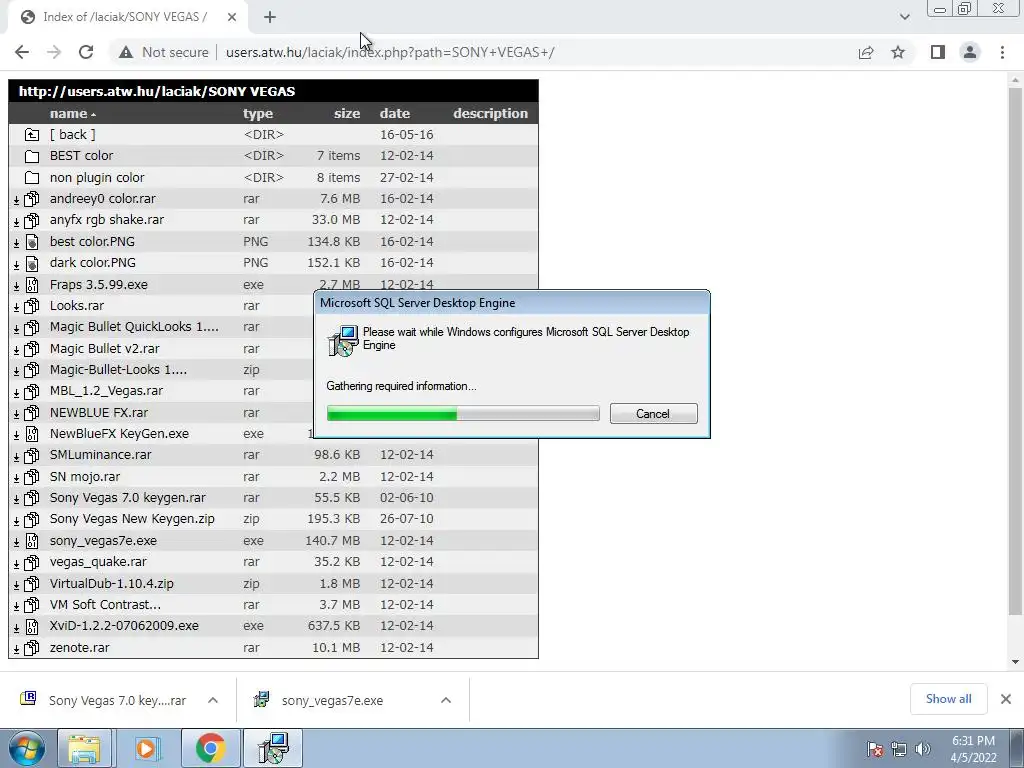Image resolution: width=1024 pixels, height=768 pixels.
Task: Click the exe icon for XviD-1.2.2-07062009.exe
Action: pos(31,626)
